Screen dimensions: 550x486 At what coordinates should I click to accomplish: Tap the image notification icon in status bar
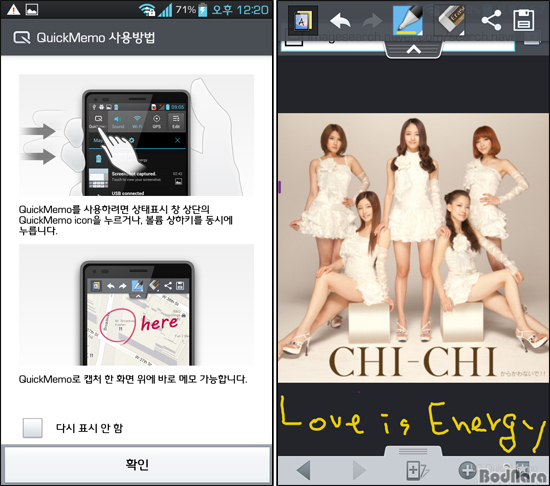[x=32, y=9]
